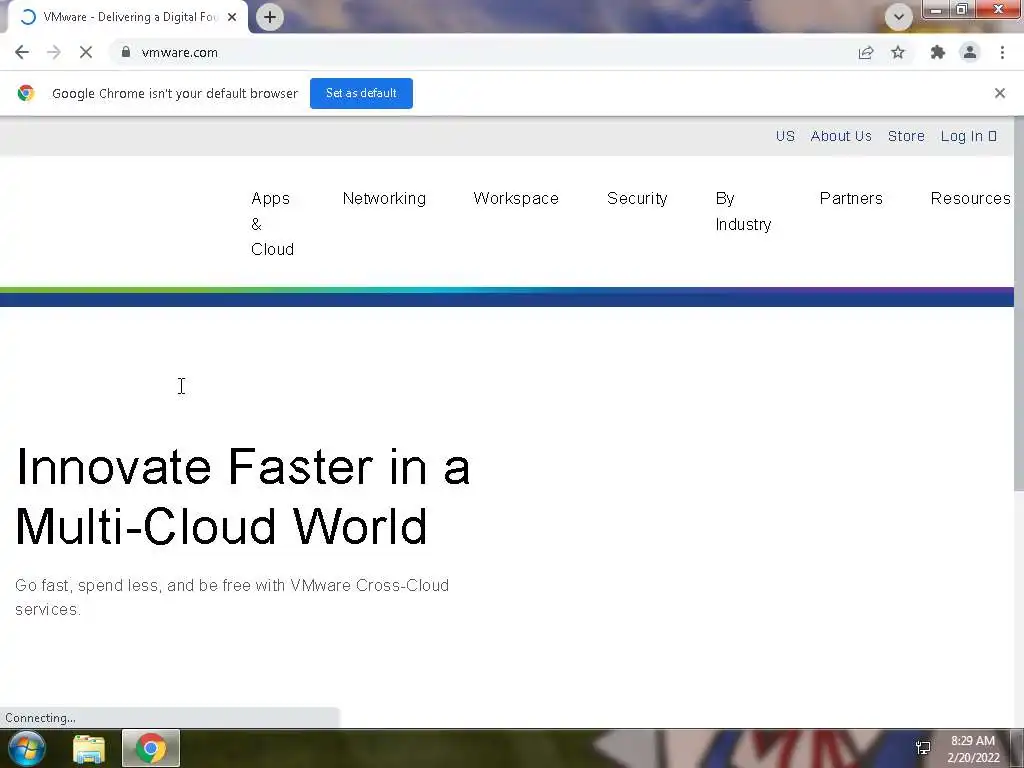Viewport: 1024px width, 768px height.
Task: Open a new tab
Action: pyautogui.click(x=270, y=17)
